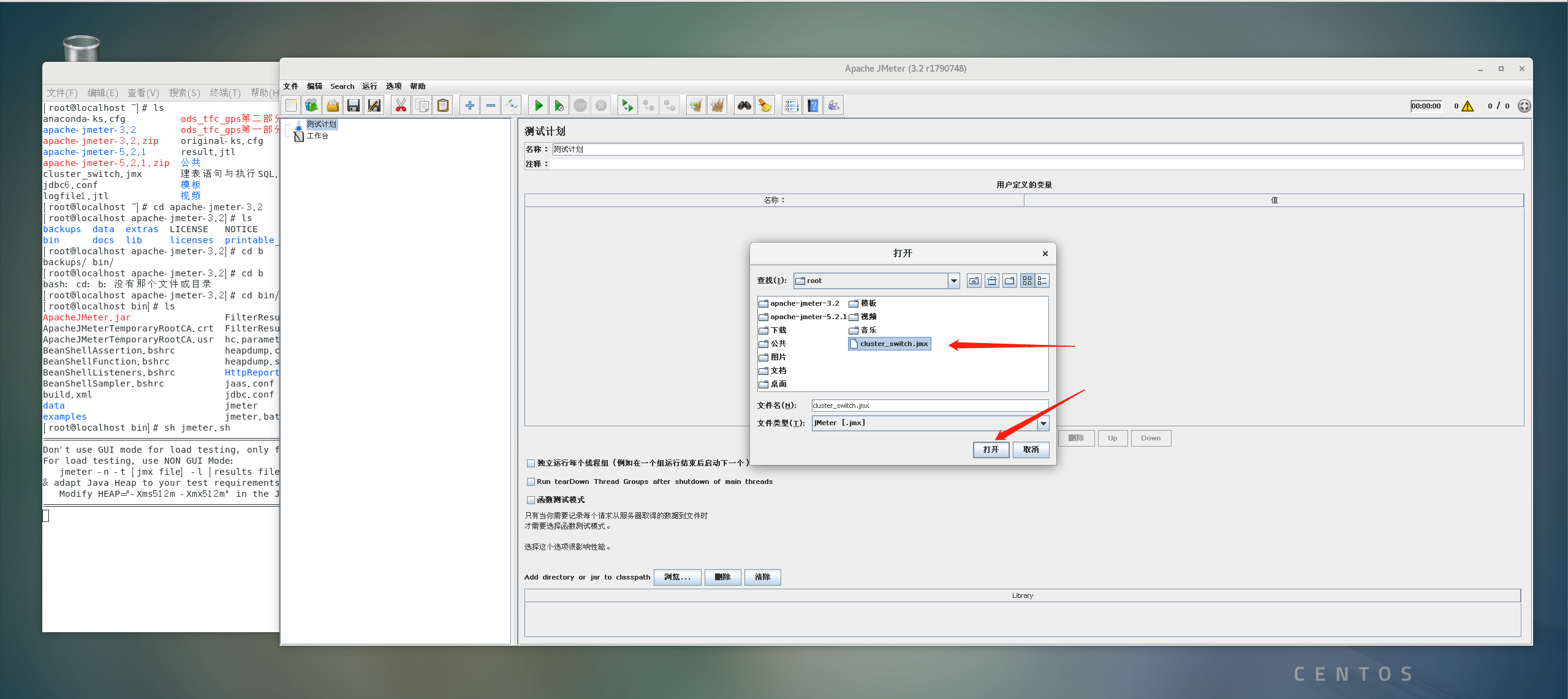Open the 选项 menu

(393, 86)
